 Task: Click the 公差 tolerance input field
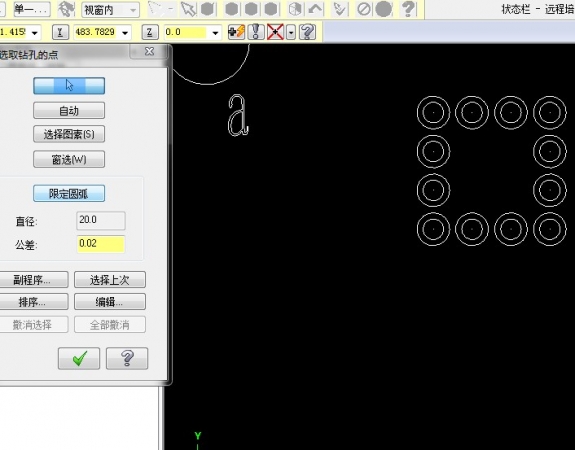(101, 244)
